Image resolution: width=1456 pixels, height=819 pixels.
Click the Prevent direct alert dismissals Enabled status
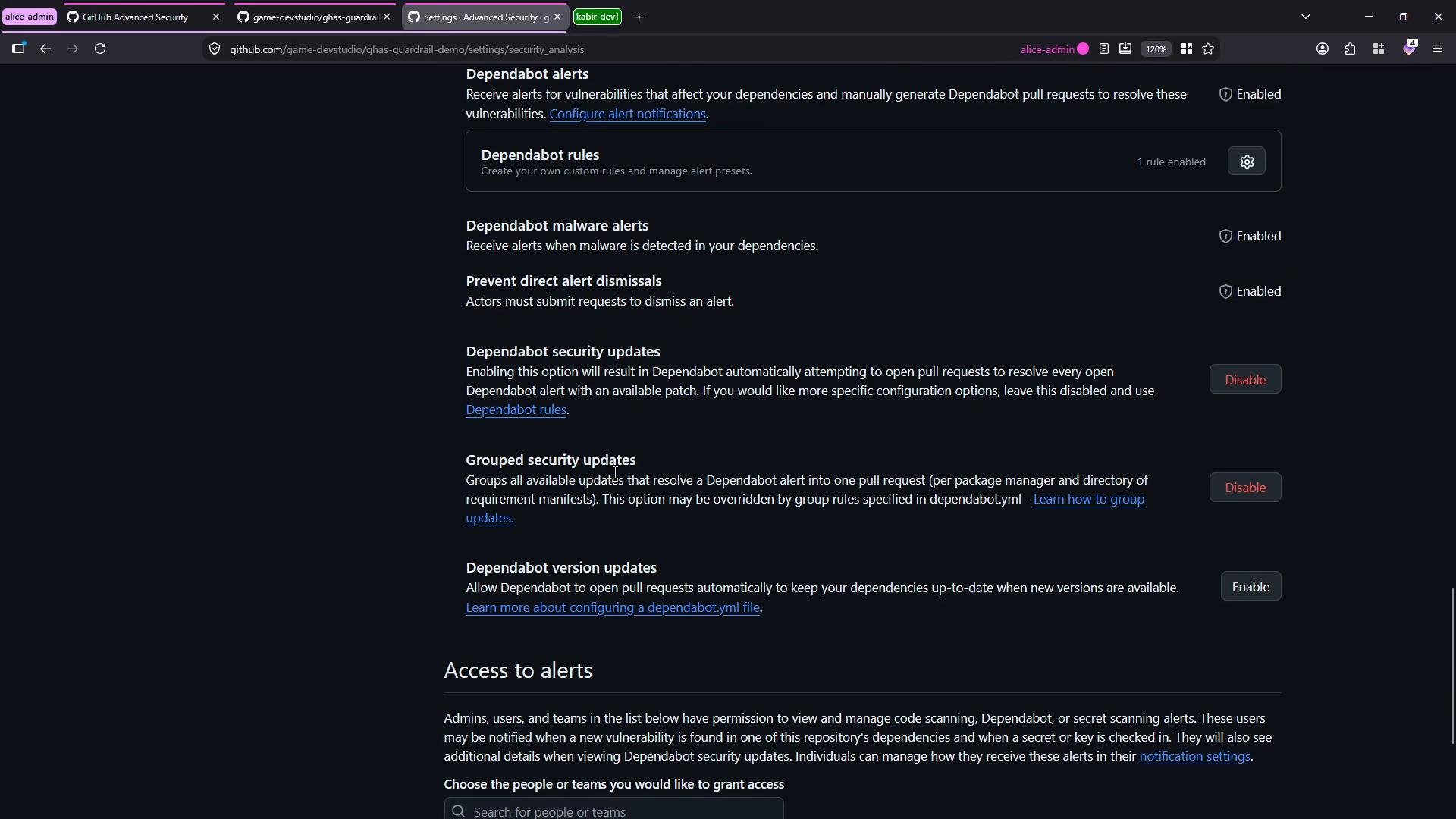[x=1250, y=291]
